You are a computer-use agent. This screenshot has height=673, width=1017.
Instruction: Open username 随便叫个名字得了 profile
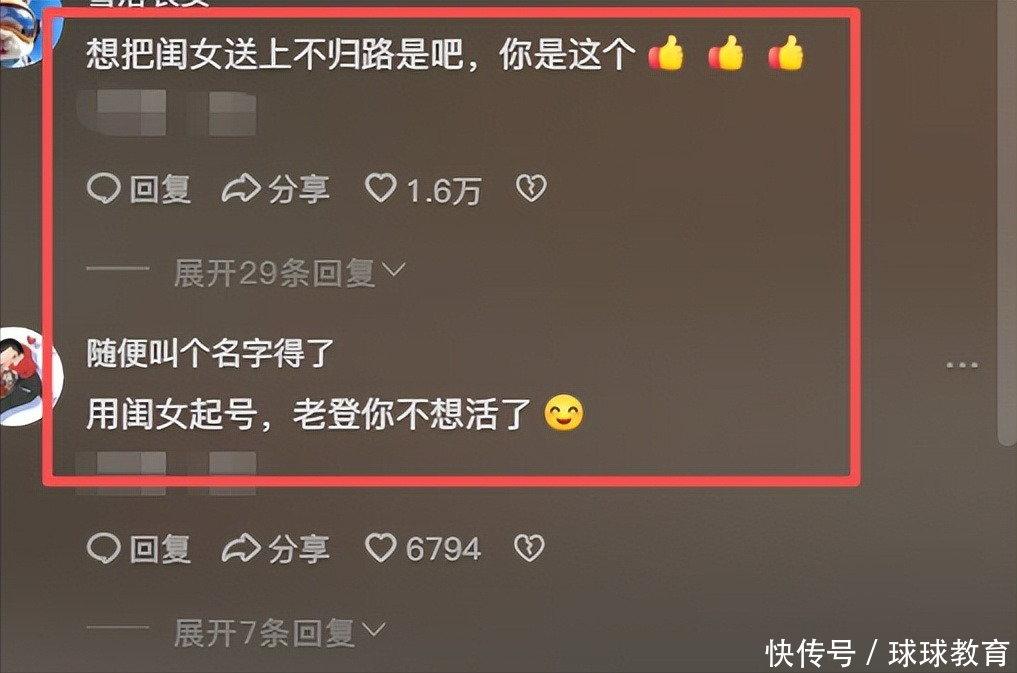pyautogui.click(x=210, y=353)
